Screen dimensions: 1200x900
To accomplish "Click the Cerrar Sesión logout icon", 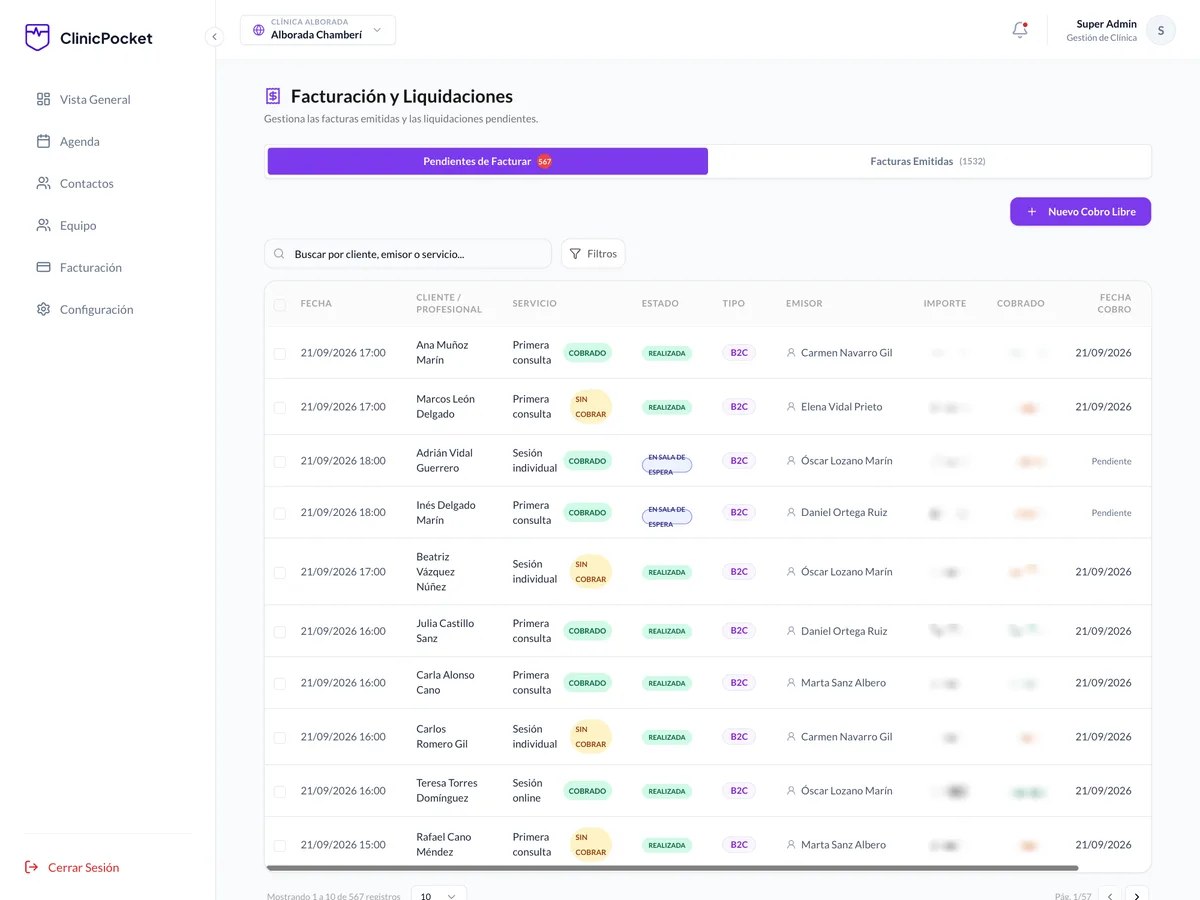I will click(x=32, y=867).
